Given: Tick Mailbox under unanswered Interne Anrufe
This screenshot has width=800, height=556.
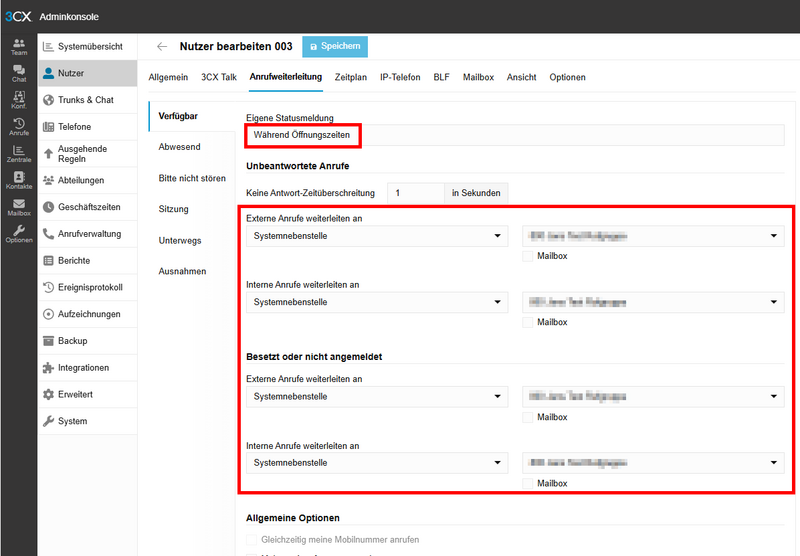Looking at the screenshot, I should [528, 322].
